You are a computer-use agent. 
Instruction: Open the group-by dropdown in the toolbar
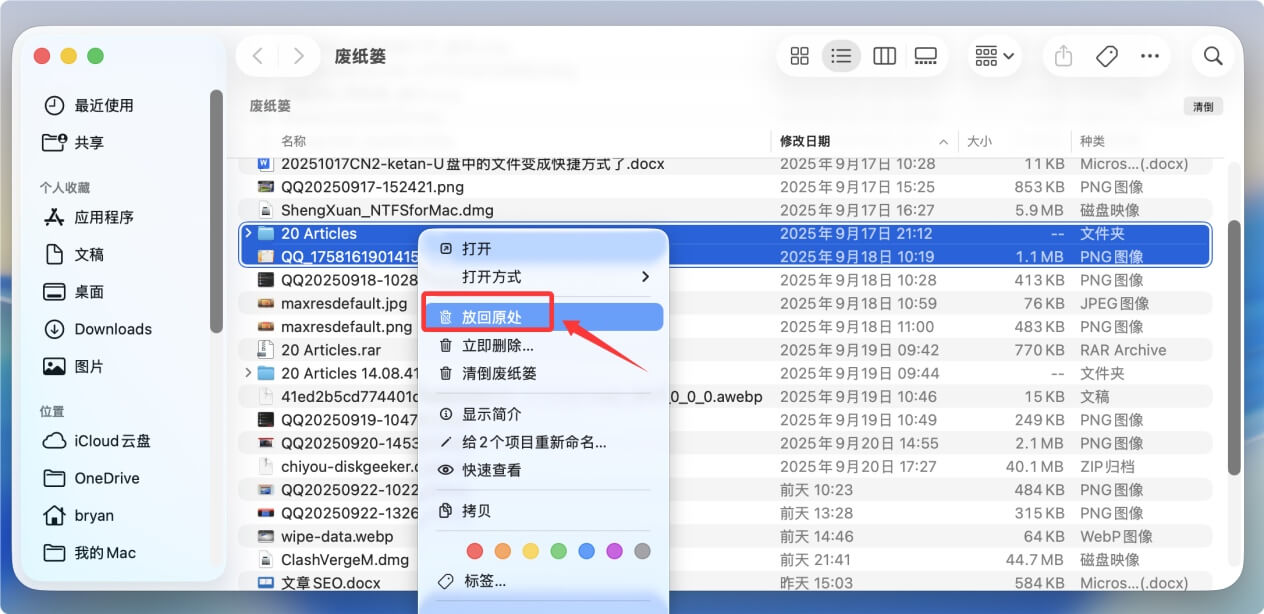(993, 56)
